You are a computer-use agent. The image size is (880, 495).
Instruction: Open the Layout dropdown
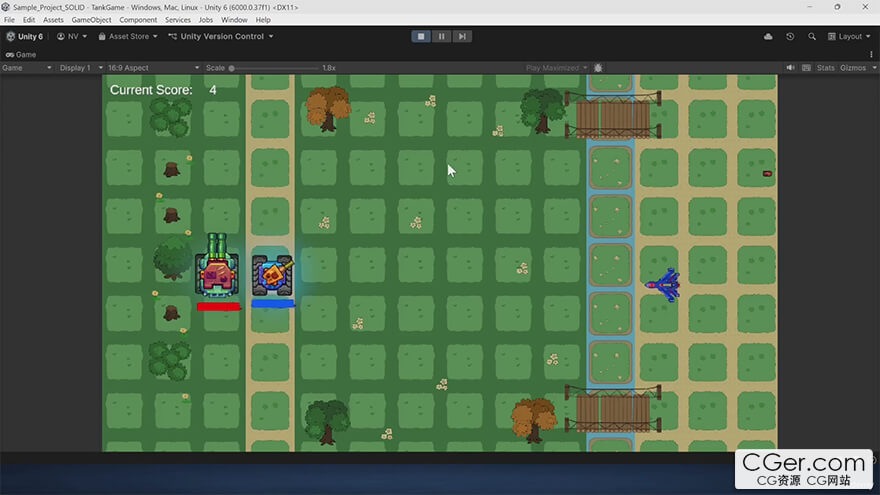849,37
